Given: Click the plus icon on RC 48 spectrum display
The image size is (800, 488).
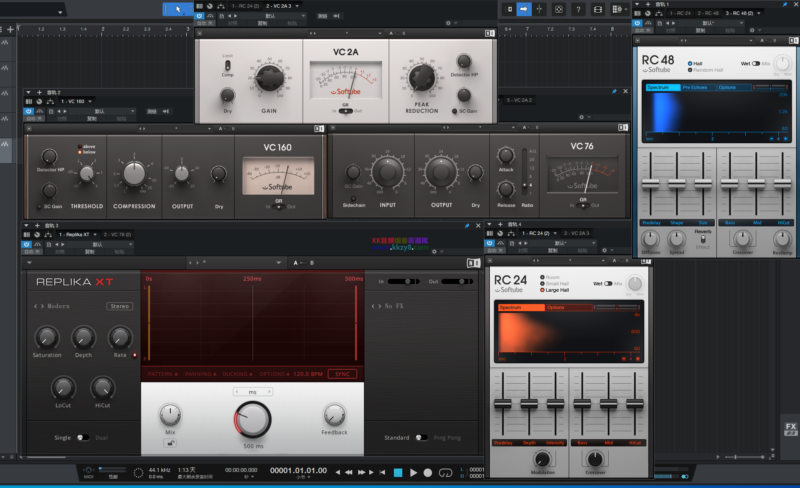Looking at the screenshot, I should click(x=785, y=139).
